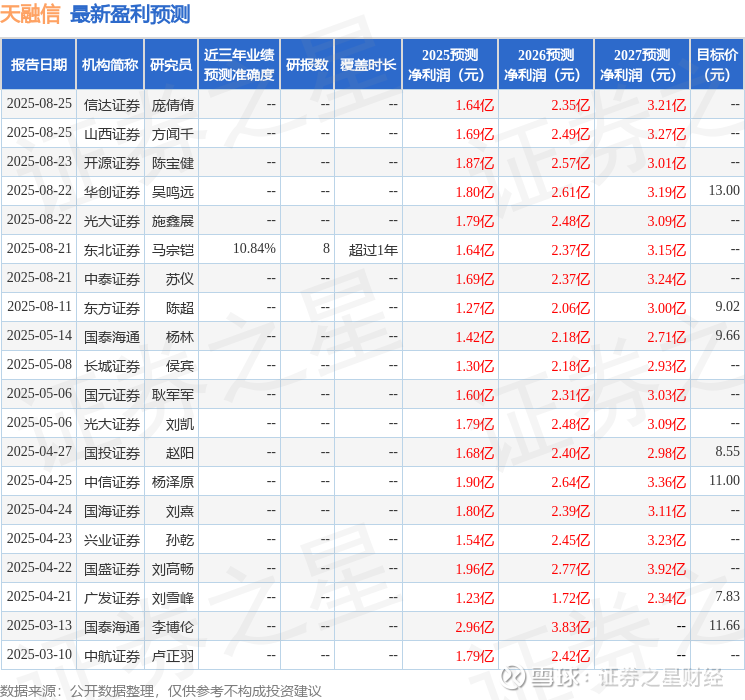Viewport: 745px width, 700px height.
Task: Click the 国元证券 institution cell
Action: (112, 395)
